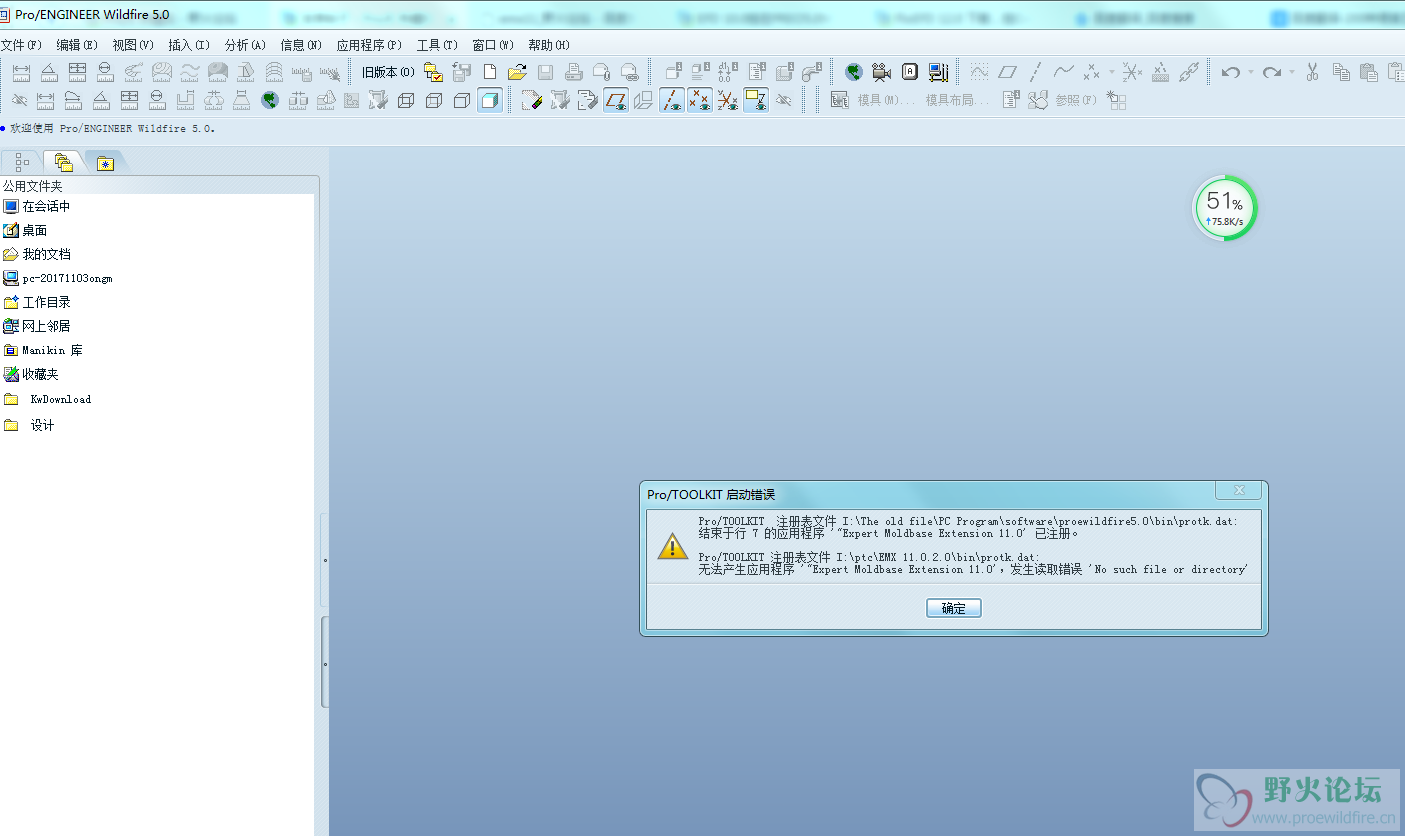Cut with the scissors icon
This screenshot has height=836, width=1405.
[x=1313, y=72]
